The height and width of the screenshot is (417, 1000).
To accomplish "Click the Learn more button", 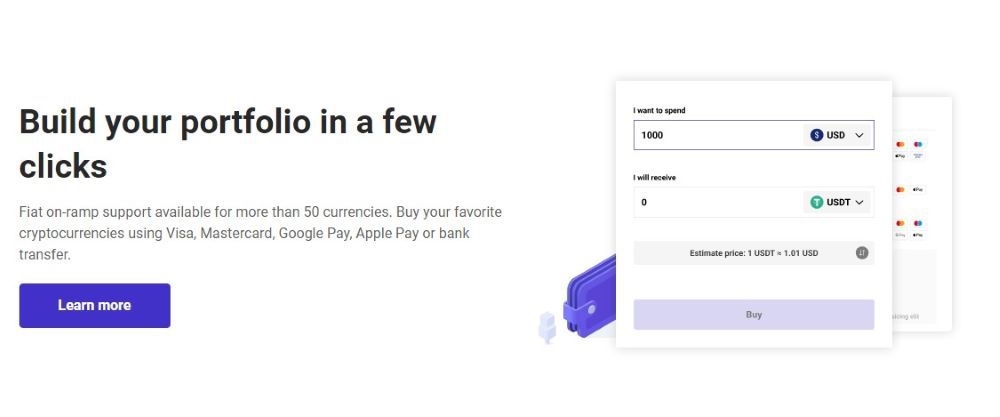I will click(94, 305).
